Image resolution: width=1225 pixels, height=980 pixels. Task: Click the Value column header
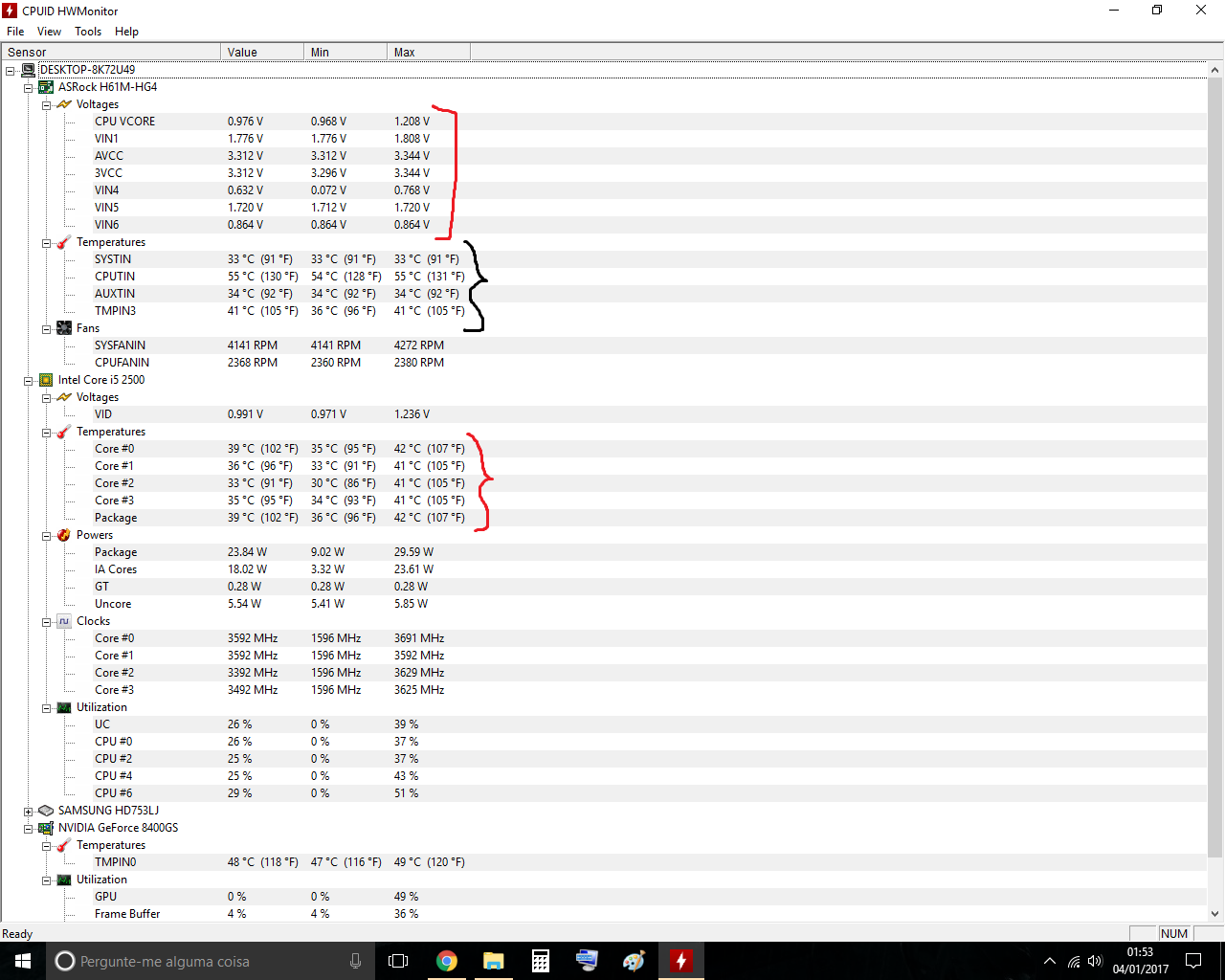point(262,52)
